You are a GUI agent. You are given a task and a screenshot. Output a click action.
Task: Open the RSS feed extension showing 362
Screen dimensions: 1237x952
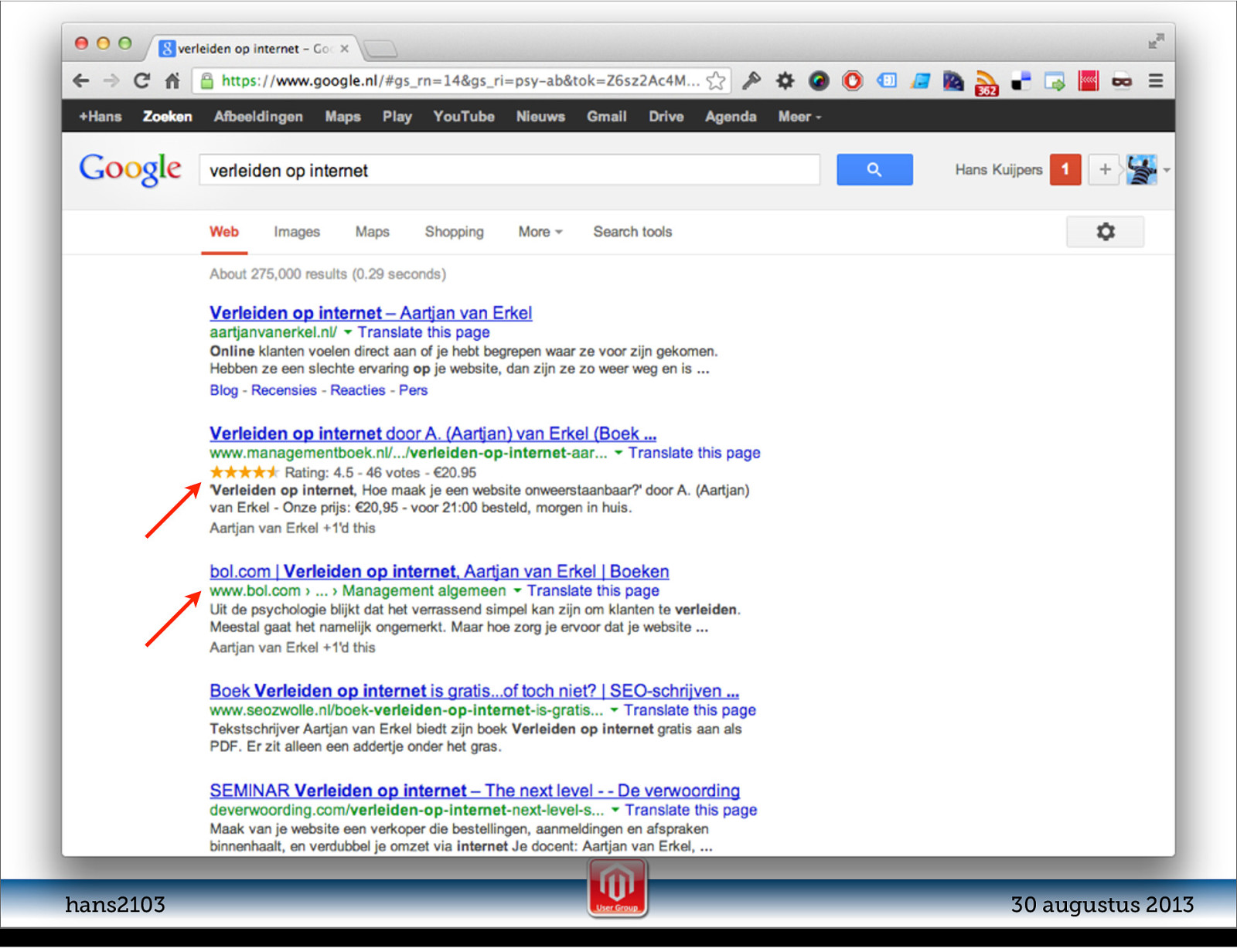pos(987,82)
